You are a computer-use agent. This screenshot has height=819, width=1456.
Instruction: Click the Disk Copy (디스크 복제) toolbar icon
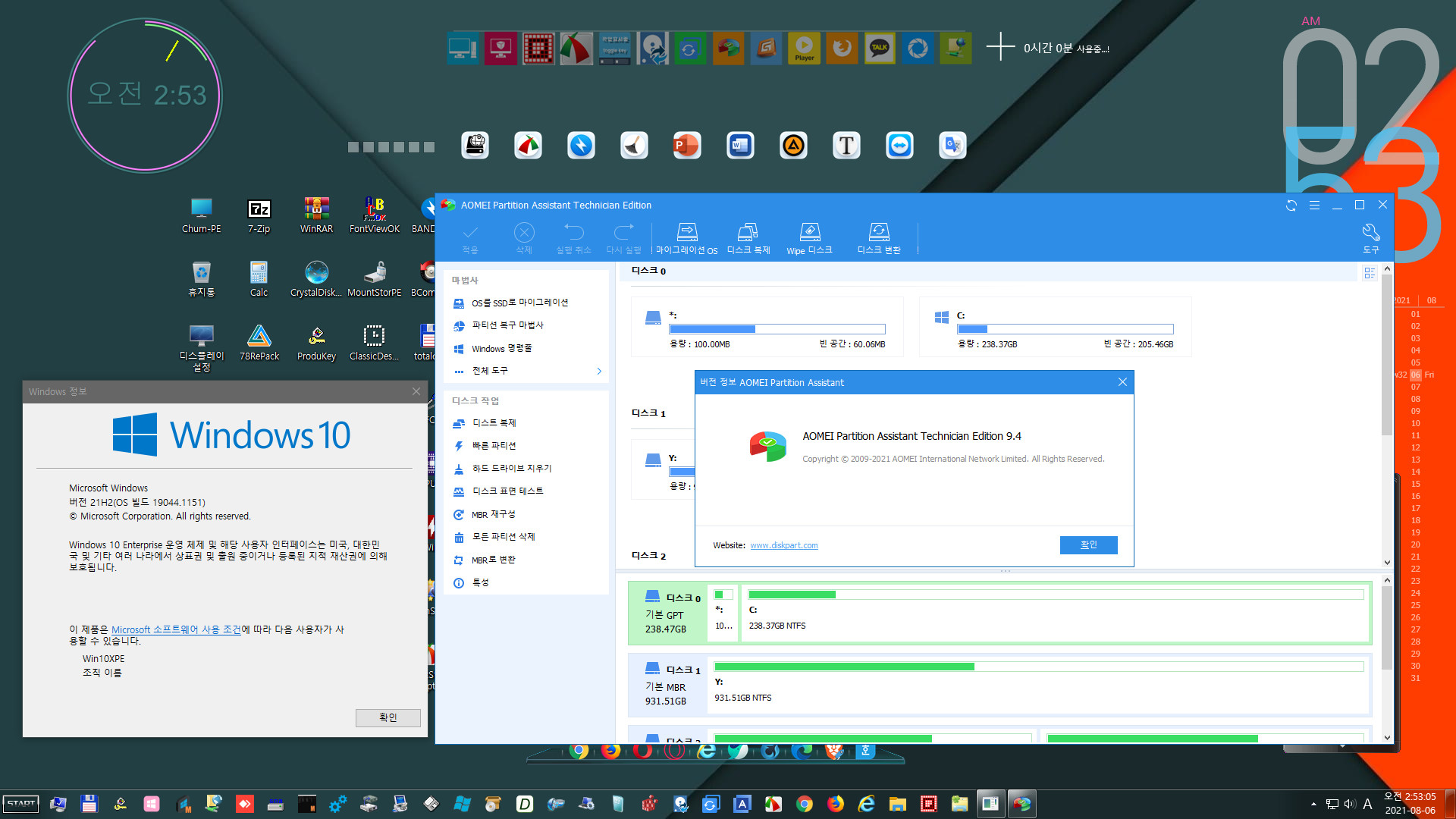coord(748,238)
